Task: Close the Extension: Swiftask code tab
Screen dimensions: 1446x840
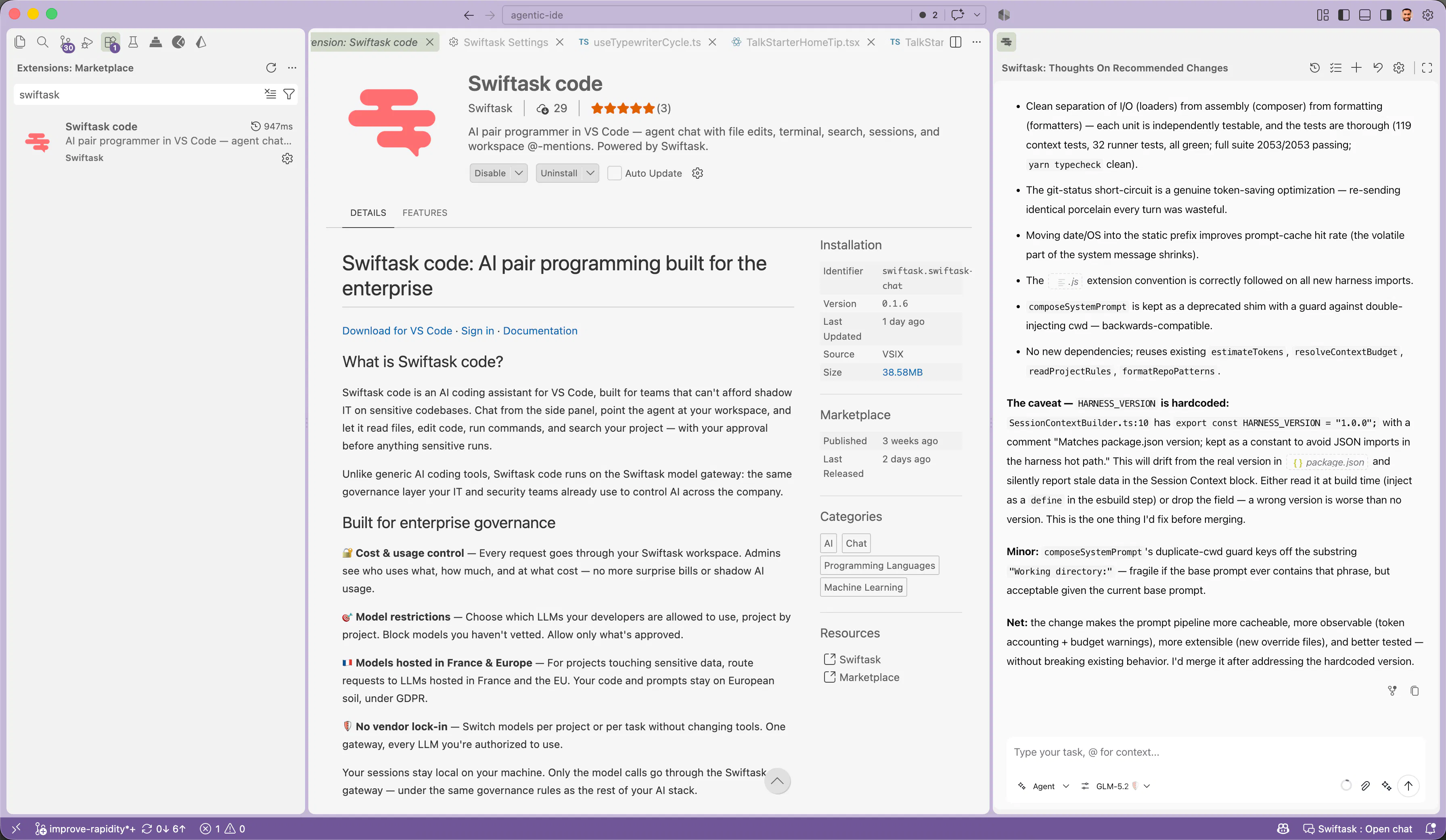Action: point(430,42)
